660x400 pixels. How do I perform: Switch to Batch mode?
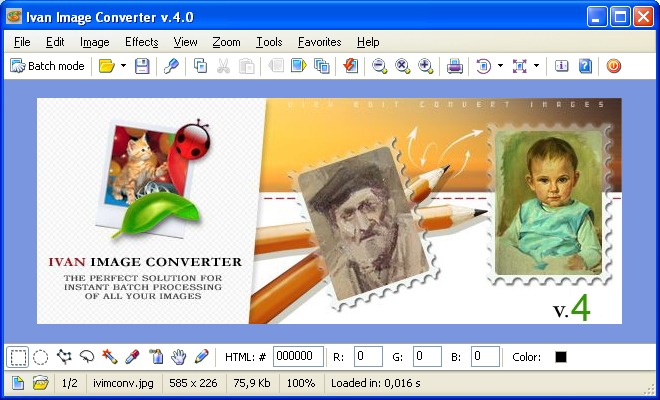tap(47, 66)
